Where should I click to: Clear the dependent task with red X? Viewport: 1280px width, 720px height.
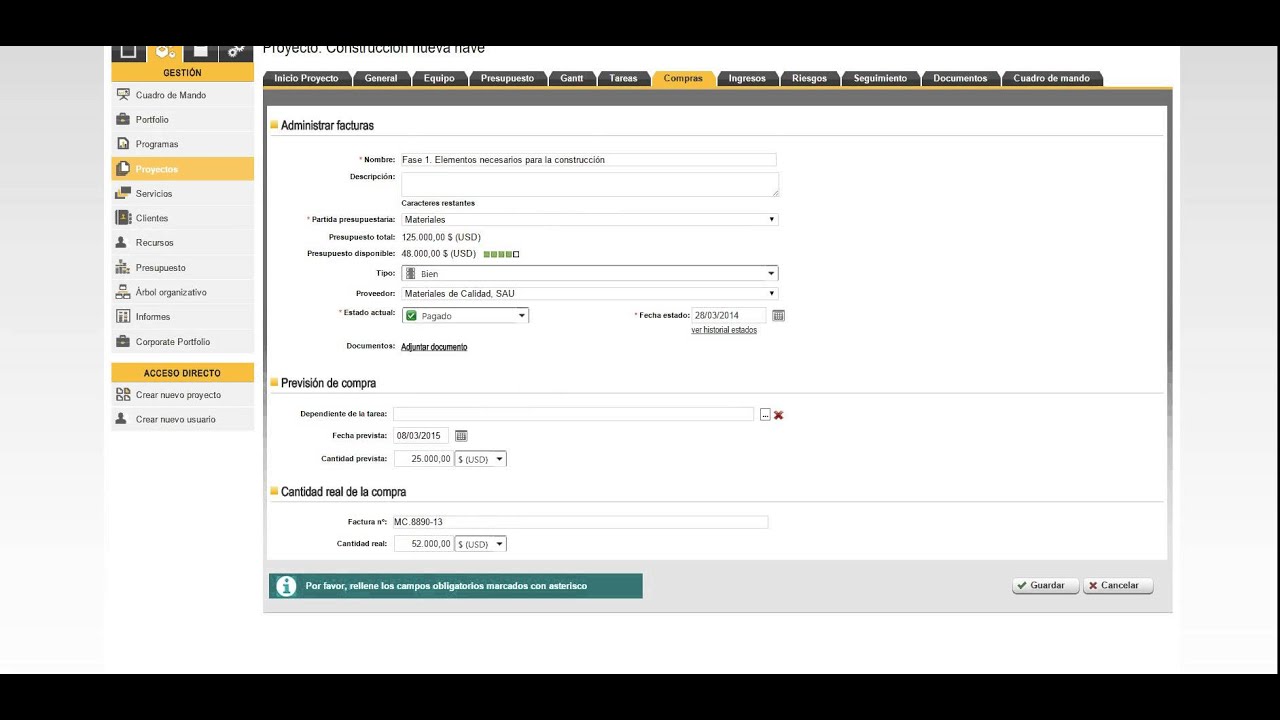click(x=779, y=415)
